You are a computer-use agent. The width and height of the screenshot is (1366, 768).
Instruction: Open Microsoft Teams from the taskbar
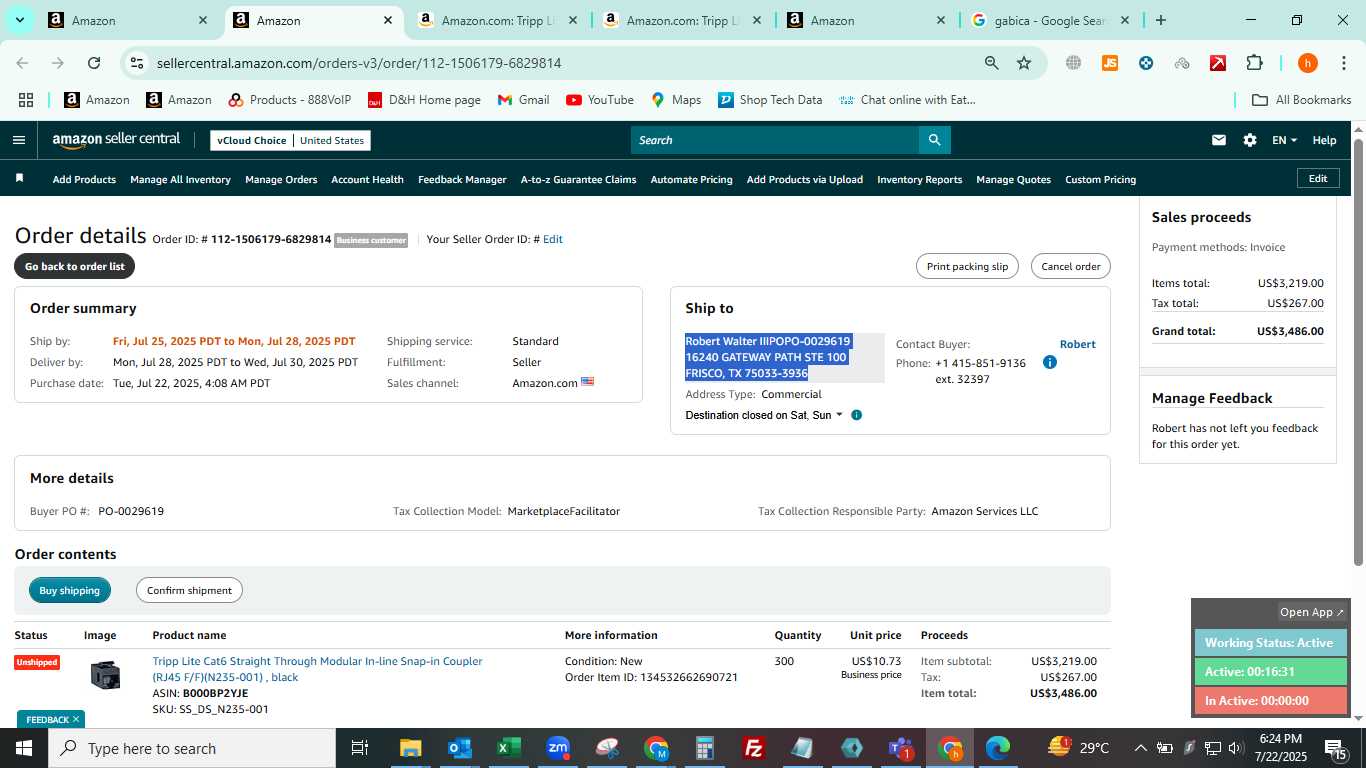click(x=901, y=748)
